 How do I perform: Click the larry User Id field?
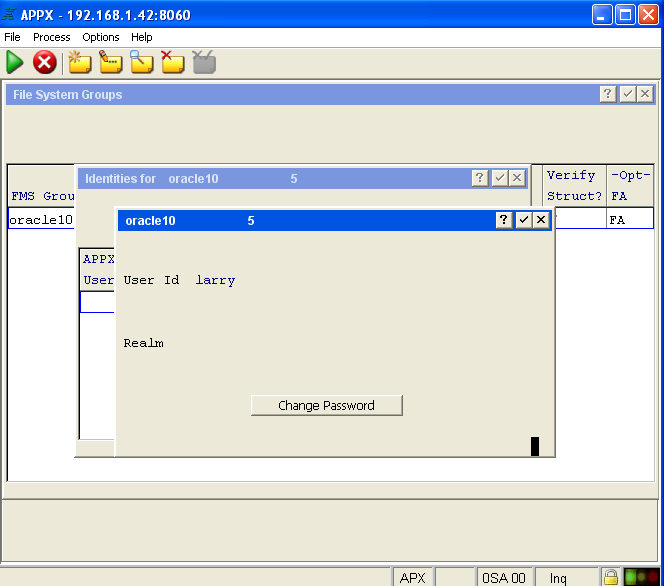coord(215,281)
